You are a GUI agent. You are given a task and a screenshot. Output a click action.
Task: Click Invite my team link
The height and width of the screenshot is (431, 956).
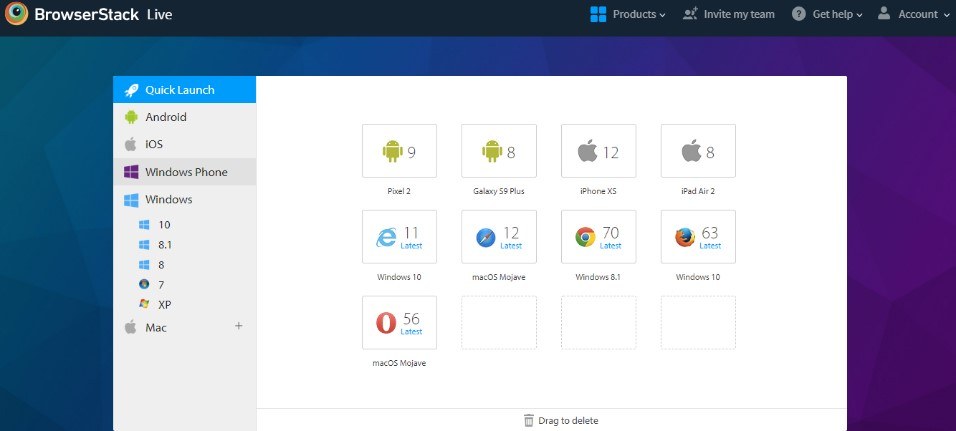[739, 14]
